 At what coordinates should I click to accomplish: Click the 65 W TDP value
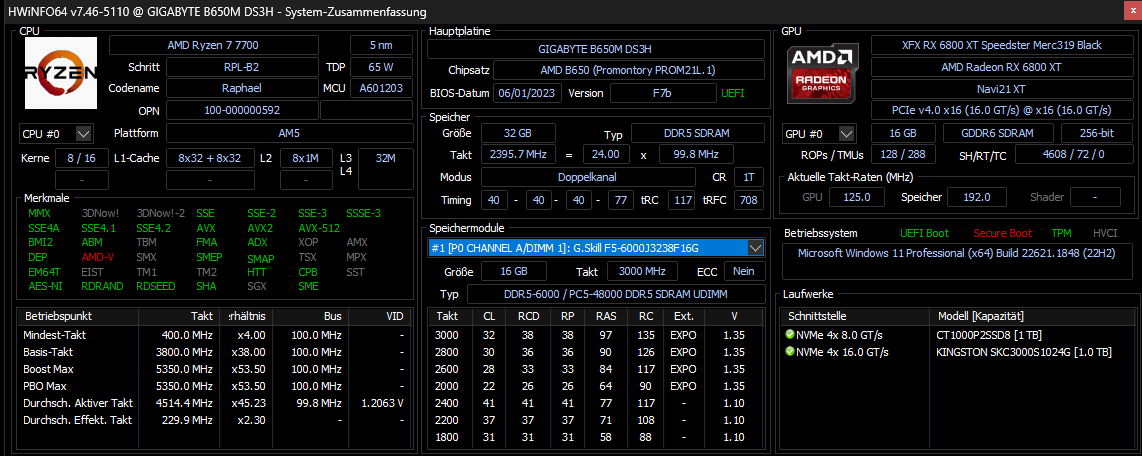(x=382, y=68)
